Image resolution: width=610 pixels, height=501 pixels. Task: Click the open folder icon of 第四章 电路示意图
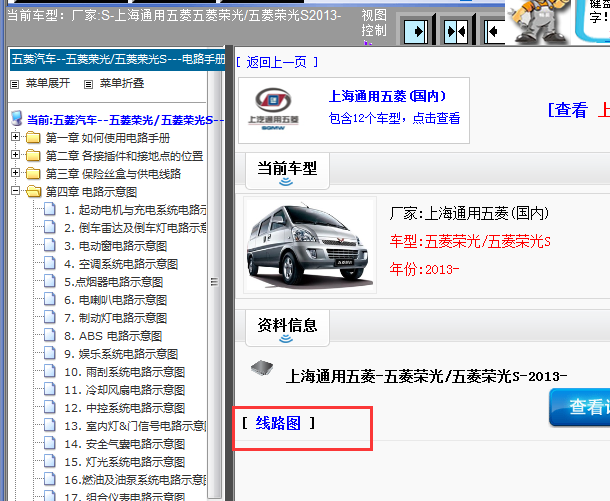(x=33, y=191)
